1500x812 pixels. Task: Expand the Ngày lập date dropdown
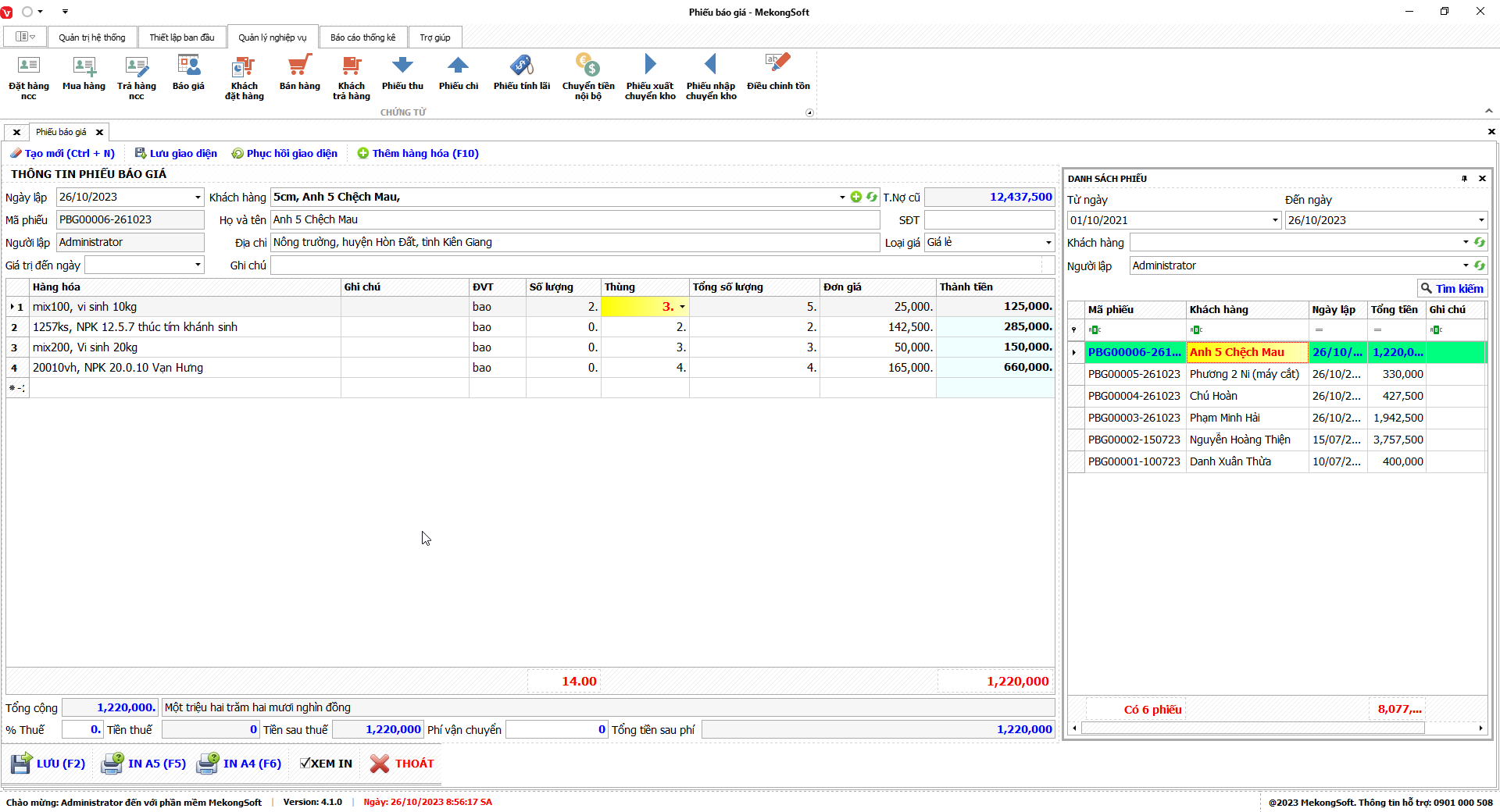198,198
